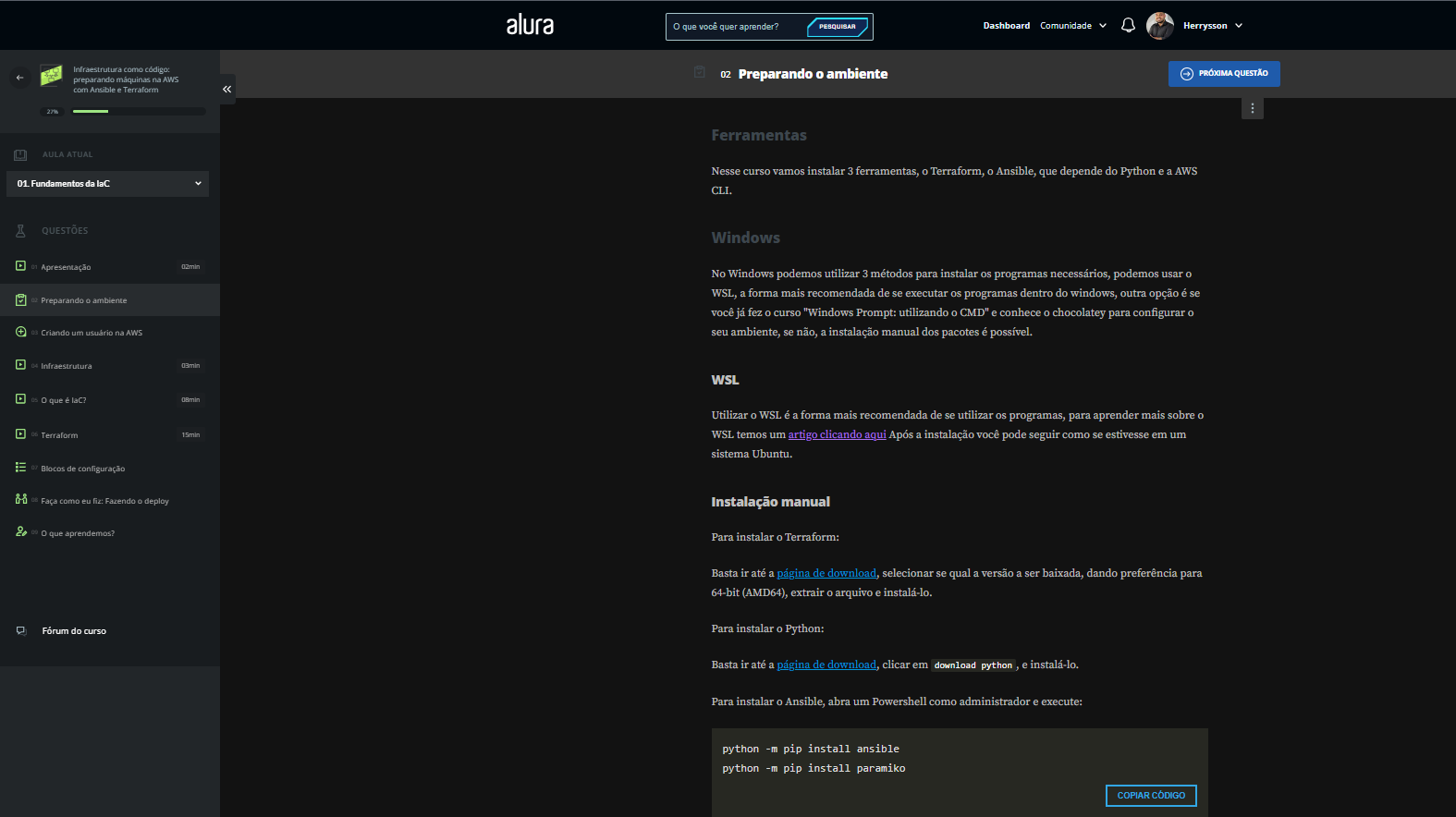Open Criando um usuário na AWS

click(92, 333)
